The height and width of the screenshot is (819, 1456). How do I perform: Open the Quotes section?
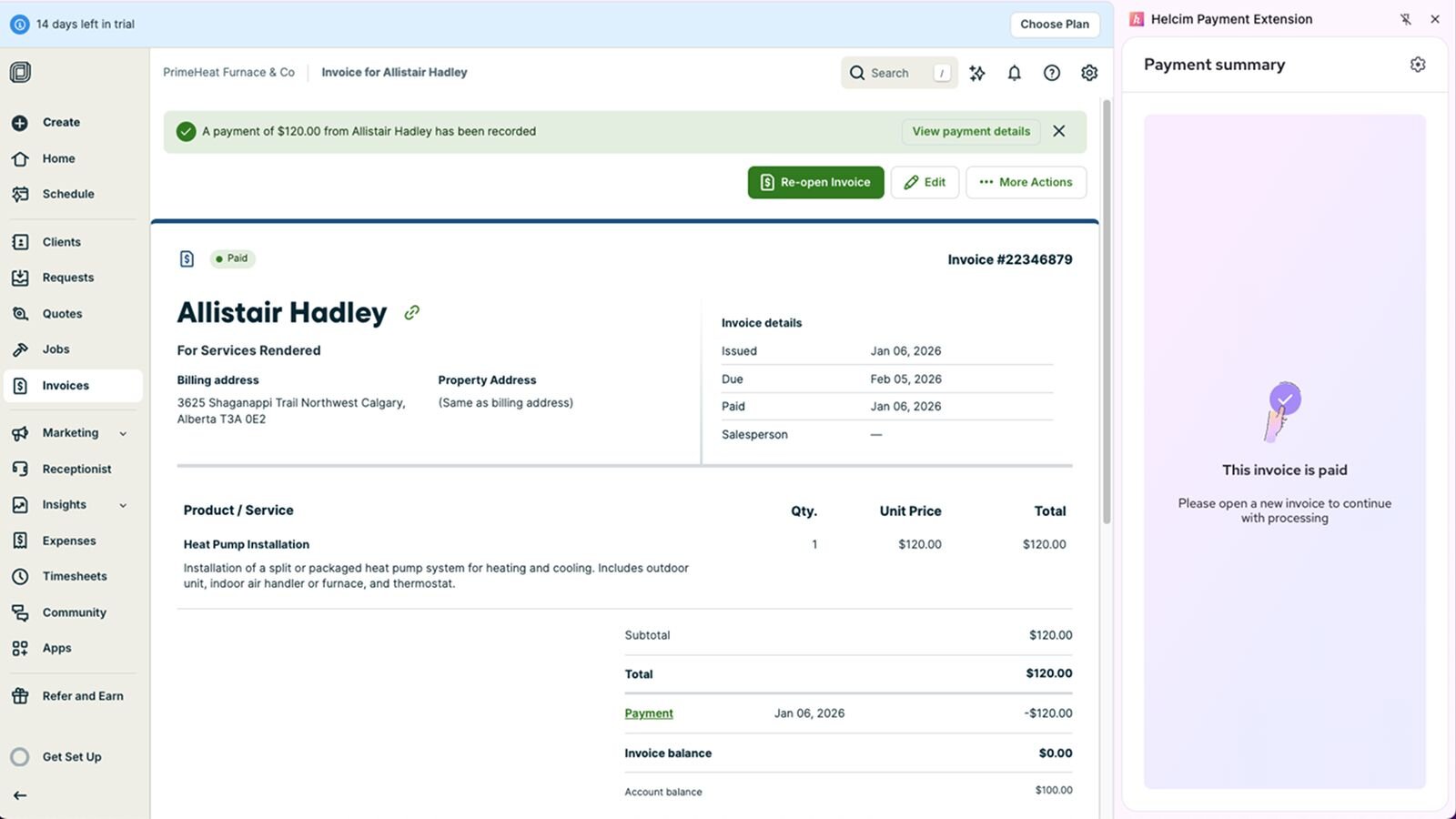(x=62, y=314)
